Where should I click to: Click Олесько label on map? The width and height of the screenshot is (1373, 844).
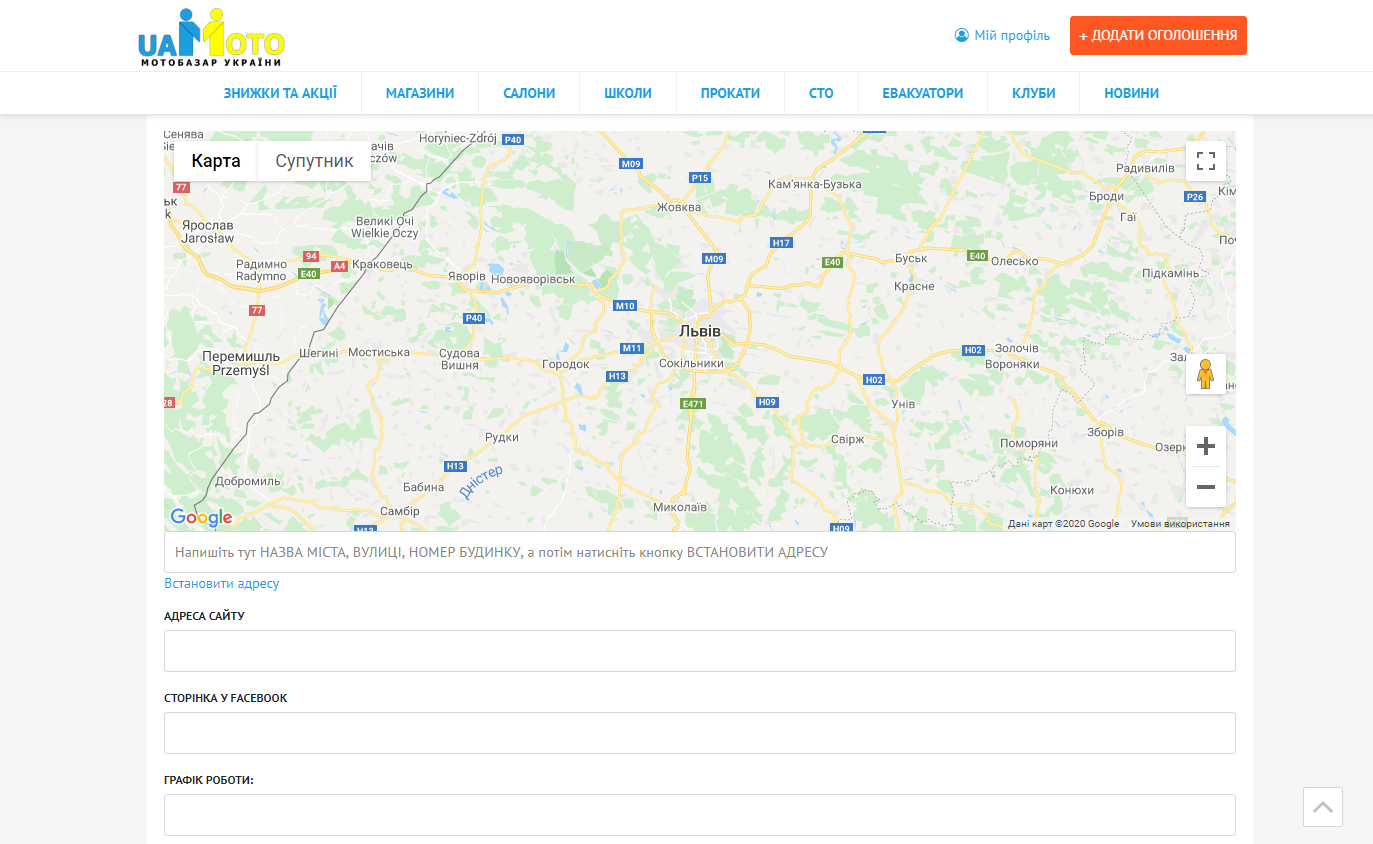point(1016,261)
